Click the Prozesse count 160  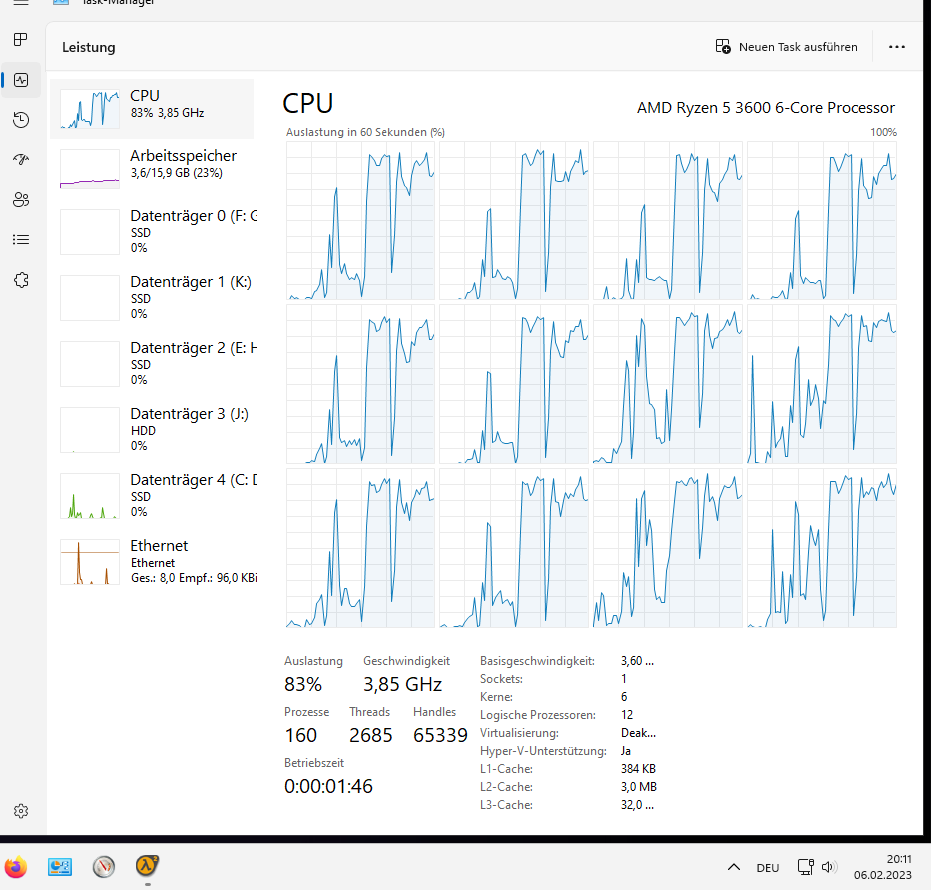coord(300,735)
